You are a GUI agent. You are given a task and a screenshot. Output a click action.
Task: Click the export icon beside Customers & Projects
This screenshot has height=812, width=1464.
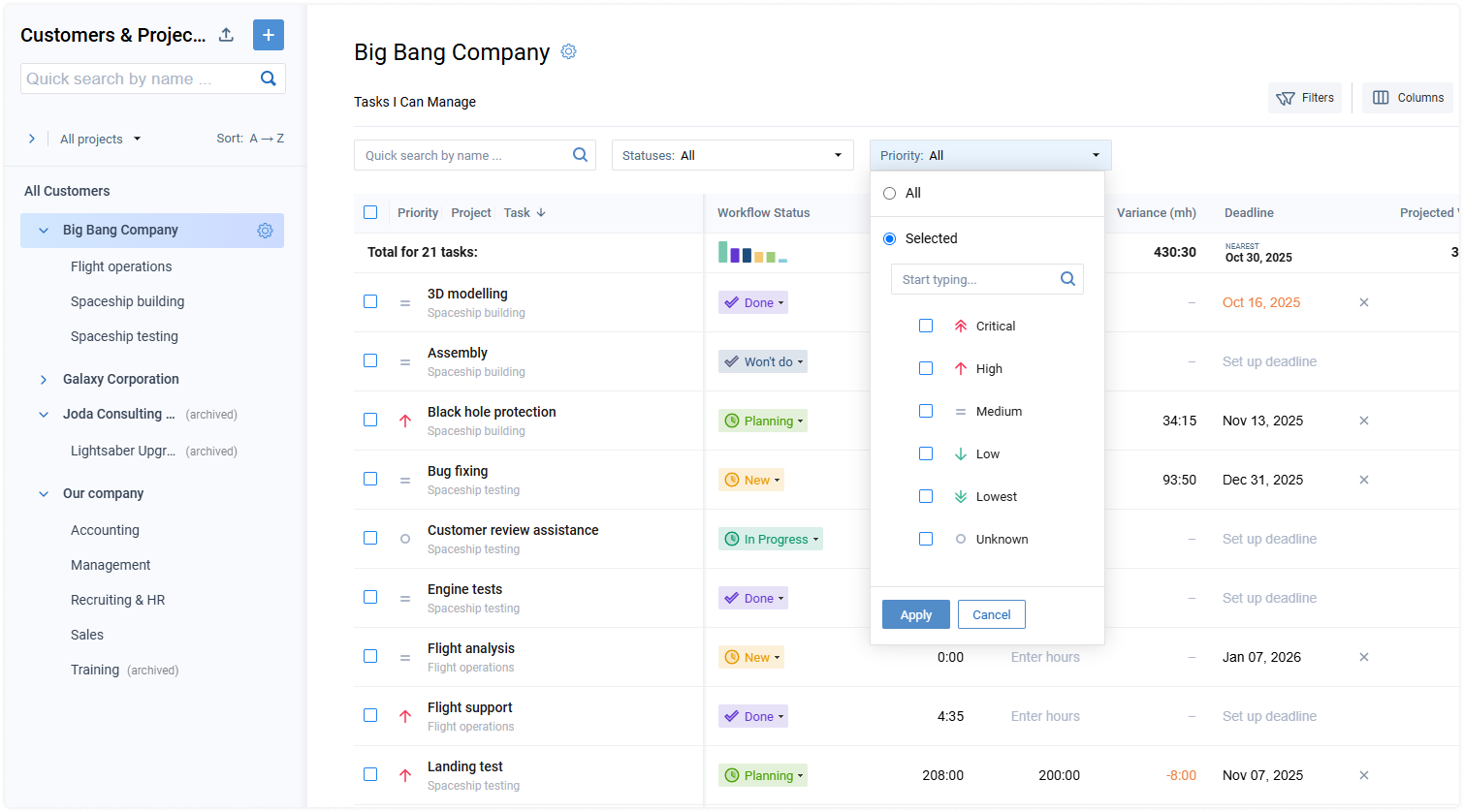point(226,35)
